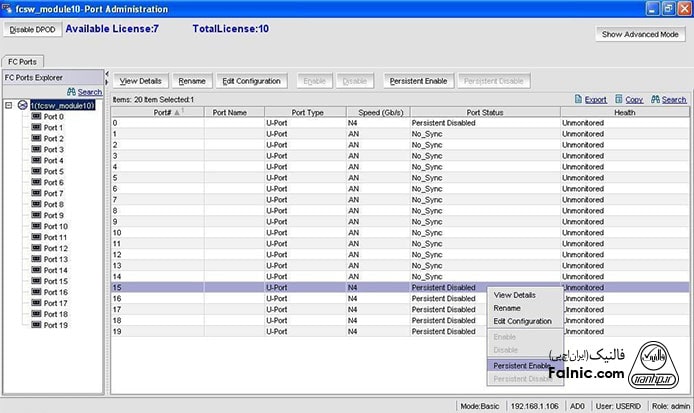The height and width of the screenshot is (413, 694).
Task: Click the Copy icon above the table
Action: 620,100
